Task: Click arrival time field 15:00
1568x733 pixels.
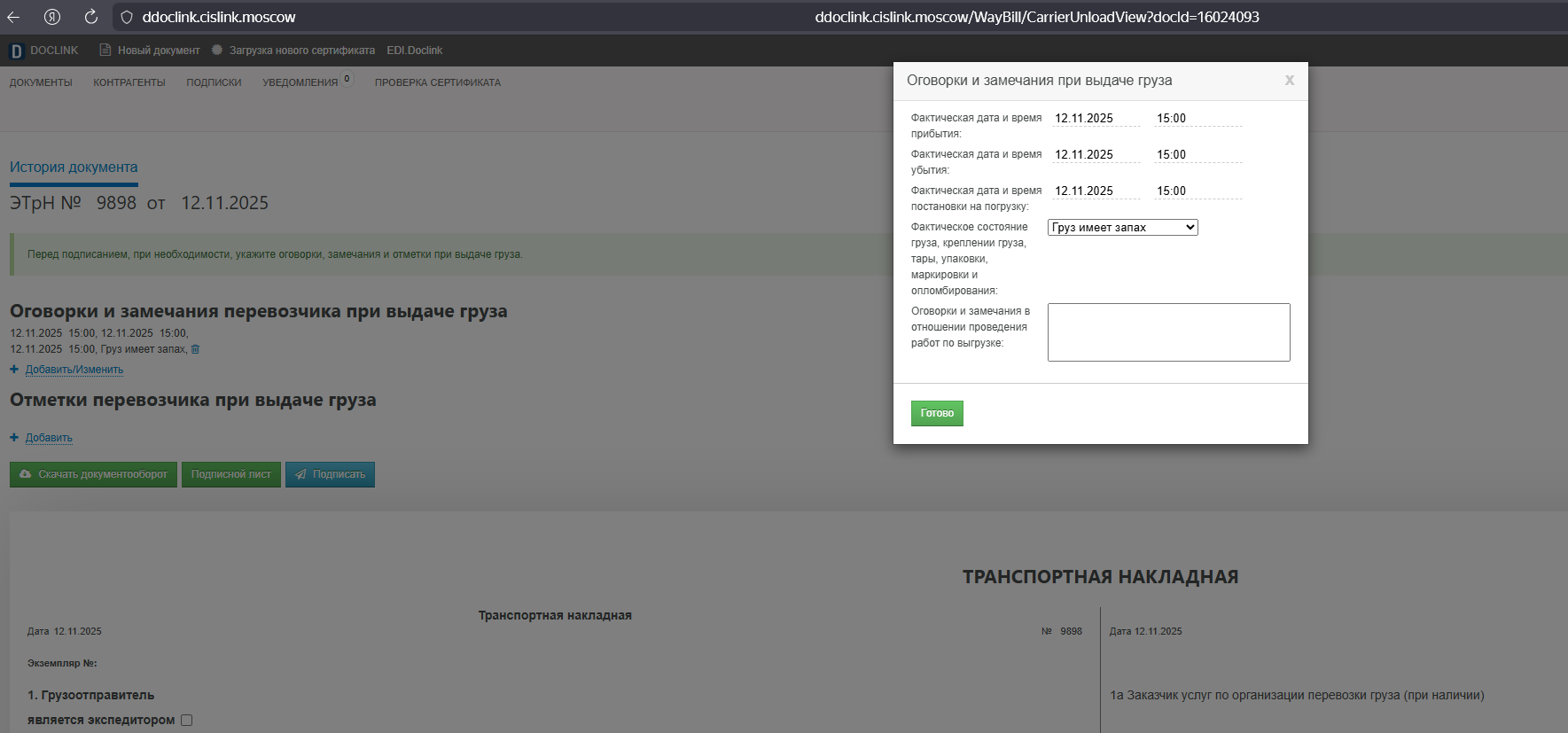Action: coord(1197,118)
